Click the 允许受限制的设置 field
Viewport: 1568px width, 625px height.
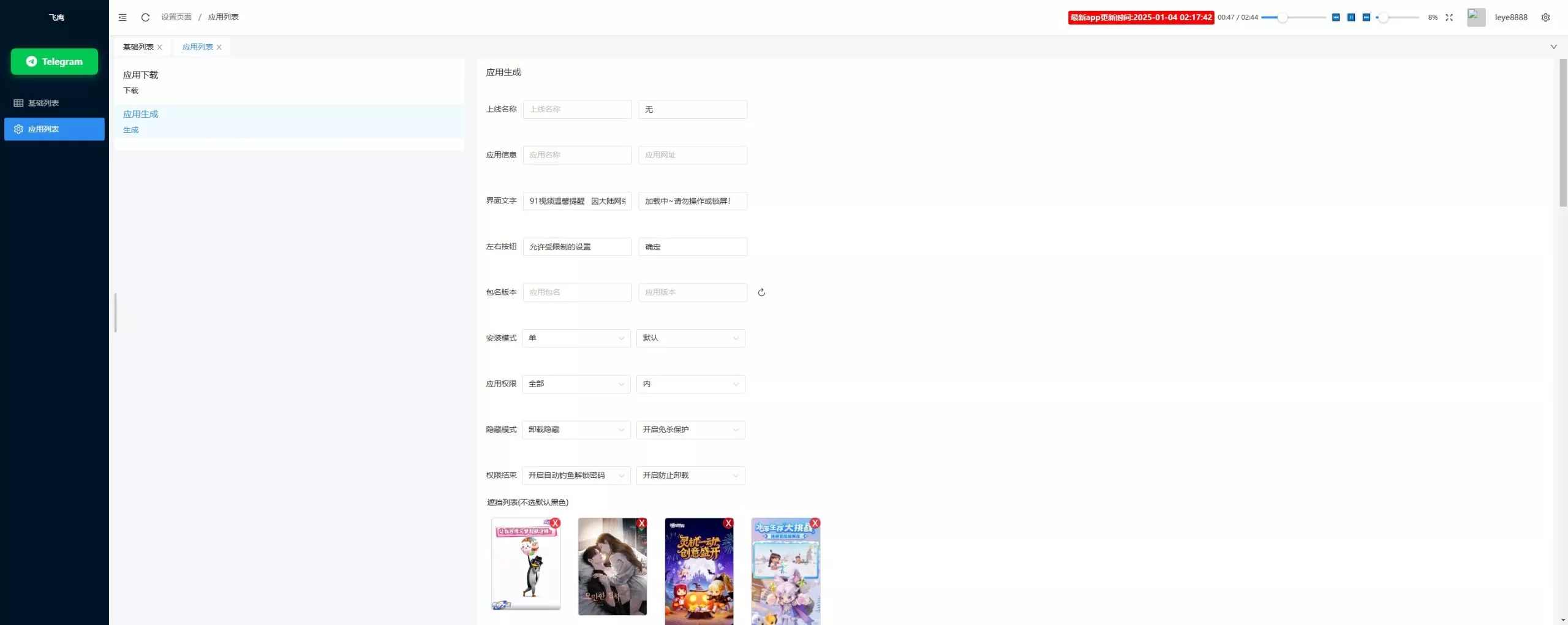(577, 247)
